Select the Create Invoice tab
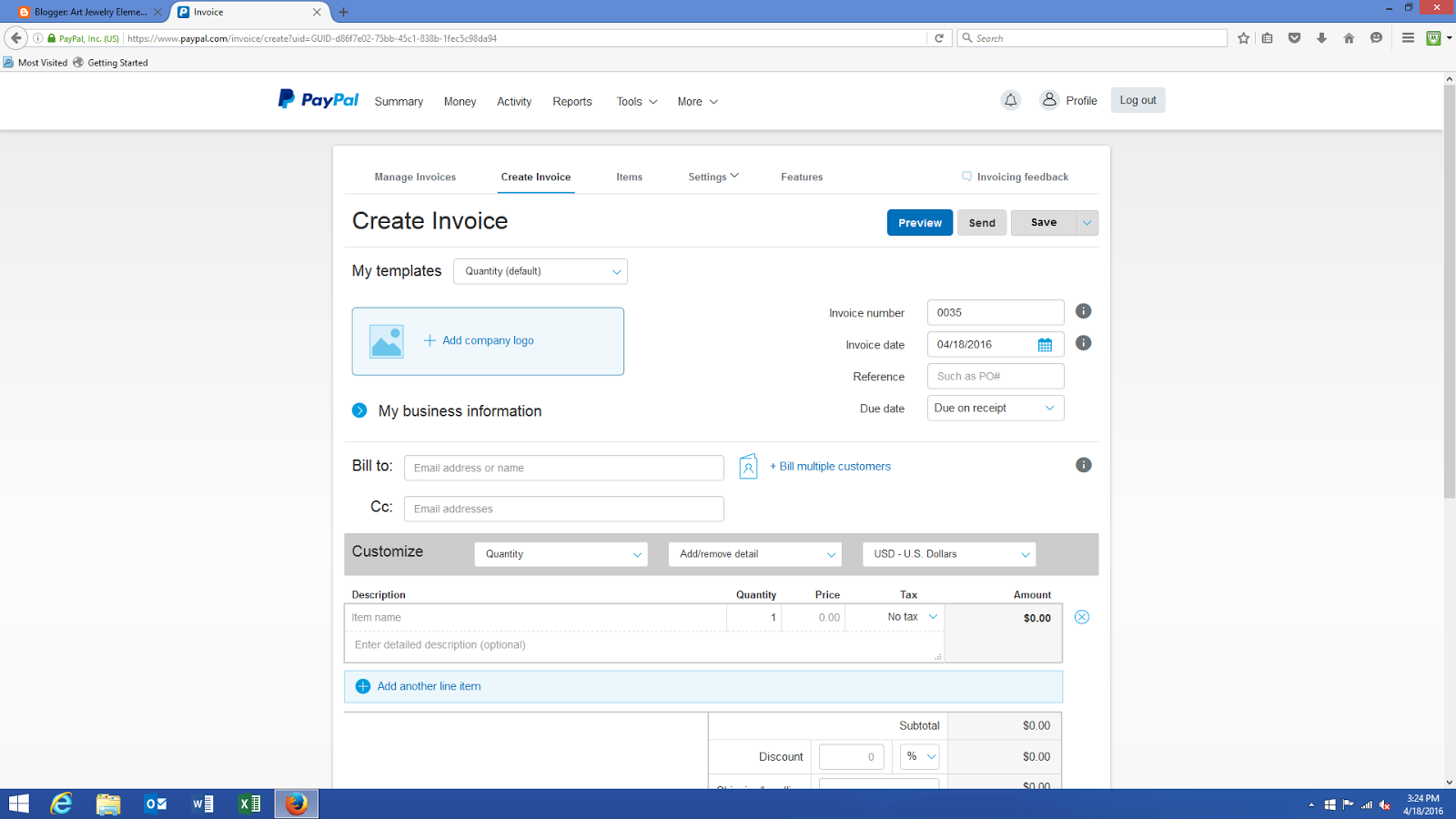Image resolution: width=1456 pixels, height=819 pixels. pos(536,177)
